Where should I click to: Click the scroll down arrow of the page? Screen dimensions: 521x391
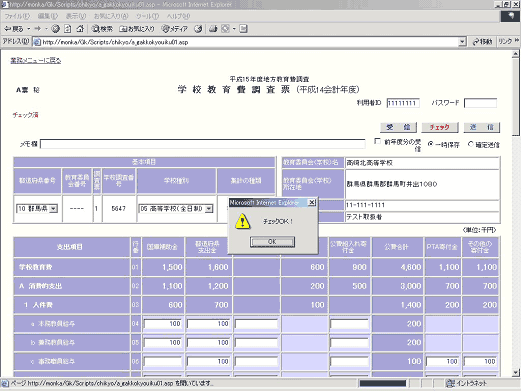516,372
